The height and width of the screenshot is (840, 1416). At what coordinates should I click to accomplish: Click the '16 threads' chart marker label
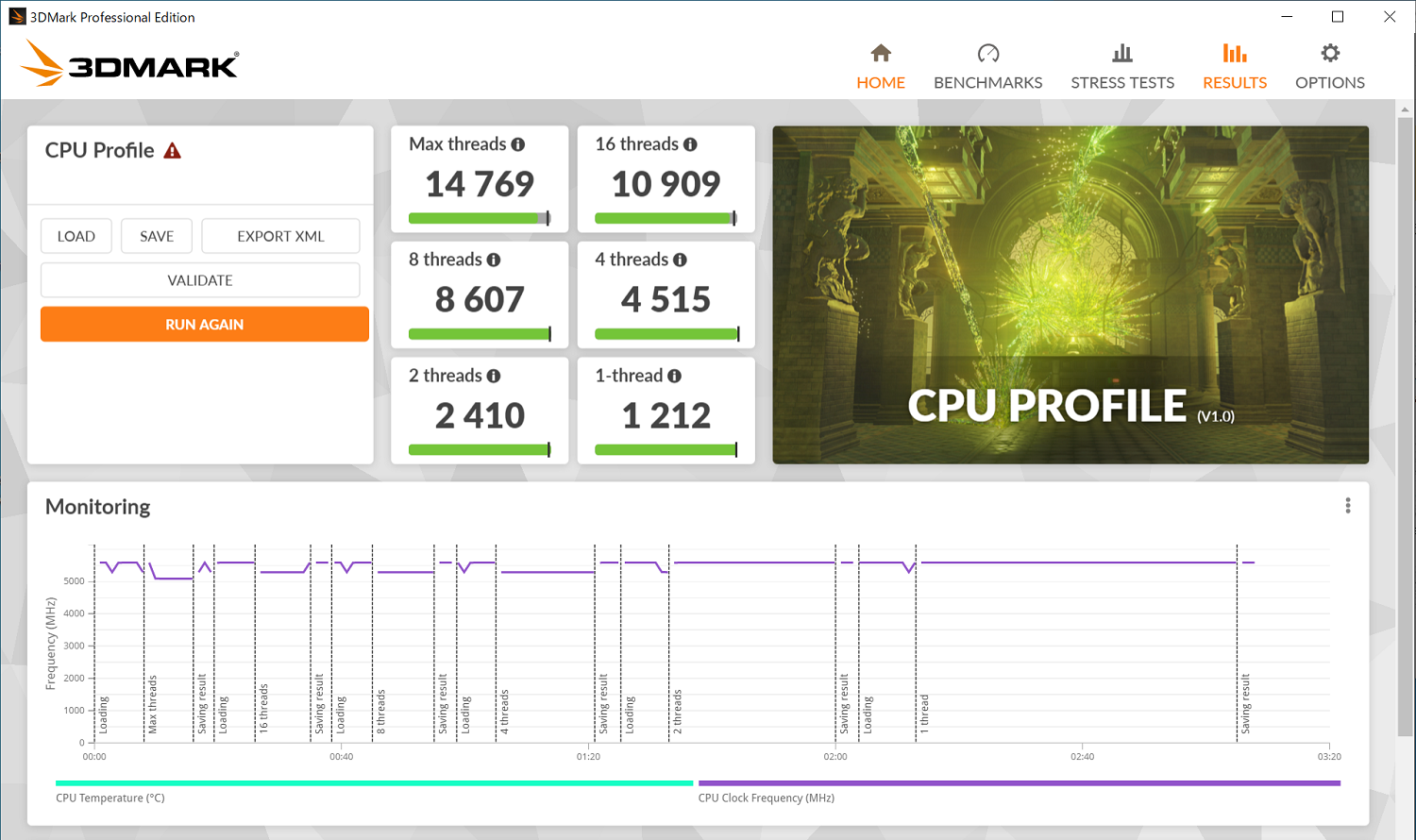(x=264, y=709)
